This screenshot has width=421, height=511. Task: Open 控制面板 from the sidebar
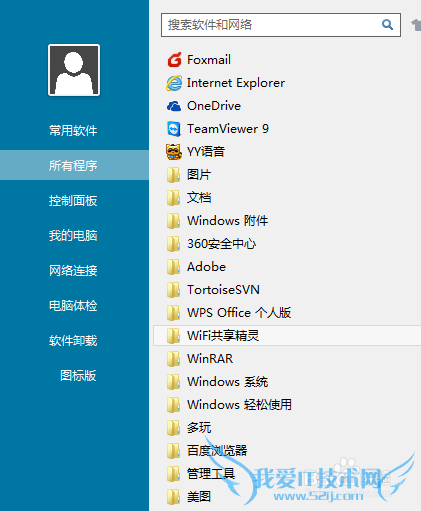pyautogui.click(x=73, y=200)
